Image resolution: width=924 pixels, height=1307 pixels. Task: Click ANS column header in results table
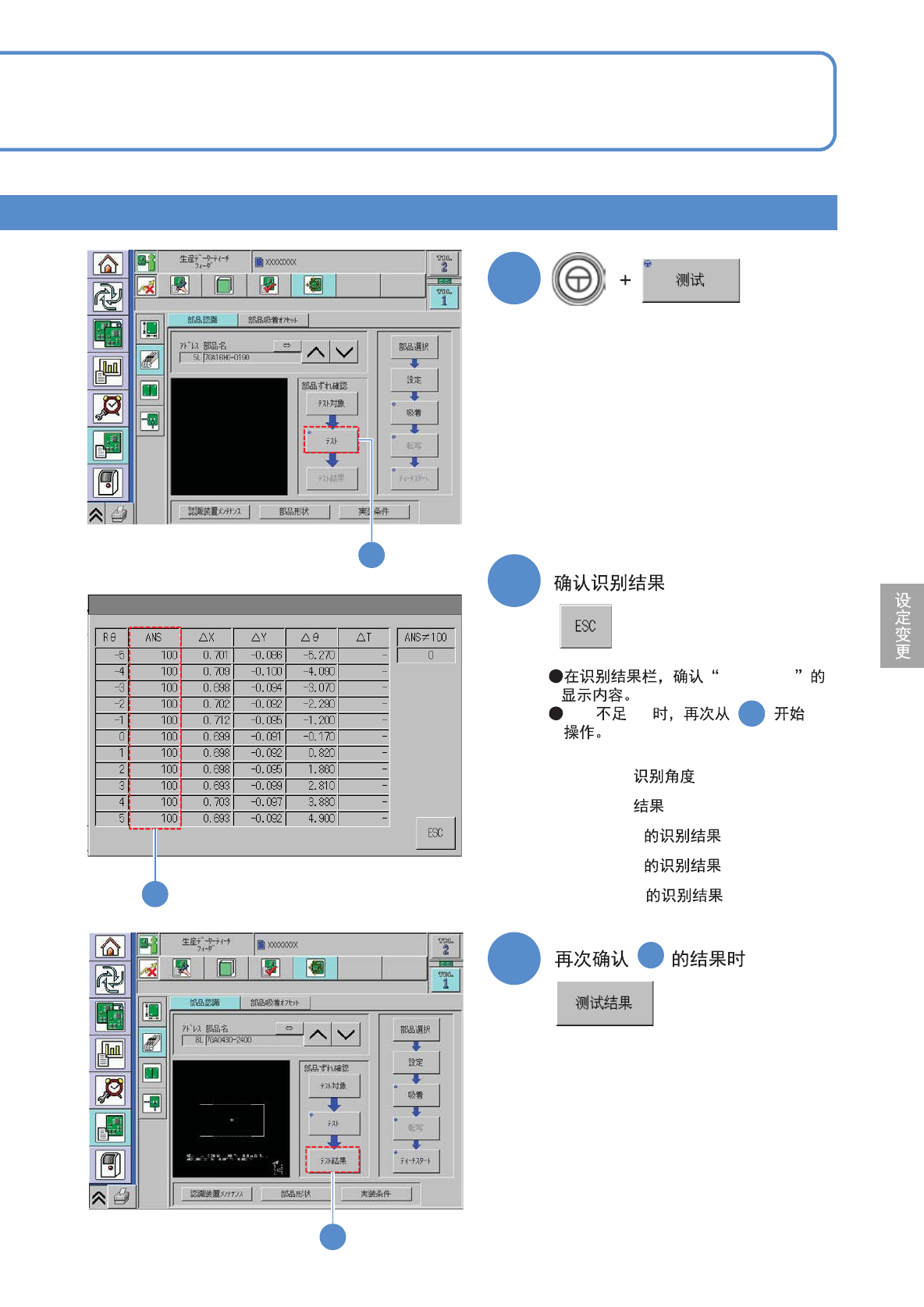coord(155,638)
